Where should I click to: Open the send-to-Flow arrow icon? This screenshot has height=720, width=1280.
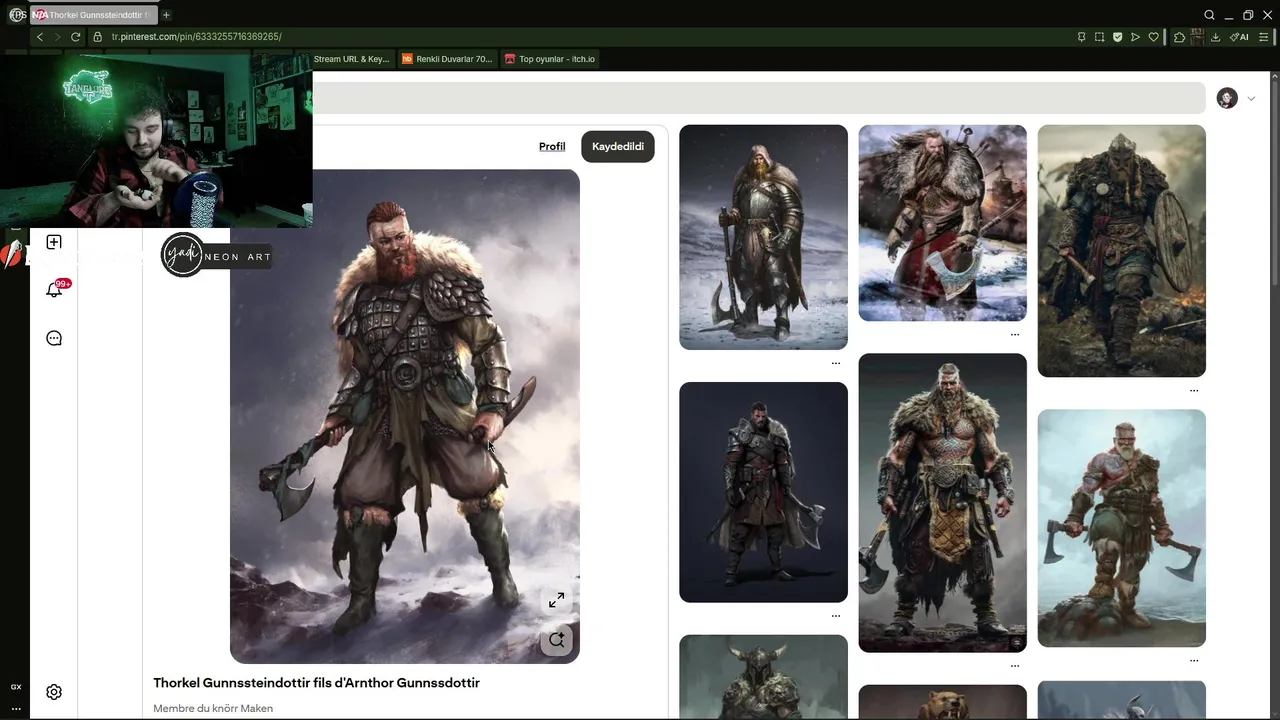1135,37
